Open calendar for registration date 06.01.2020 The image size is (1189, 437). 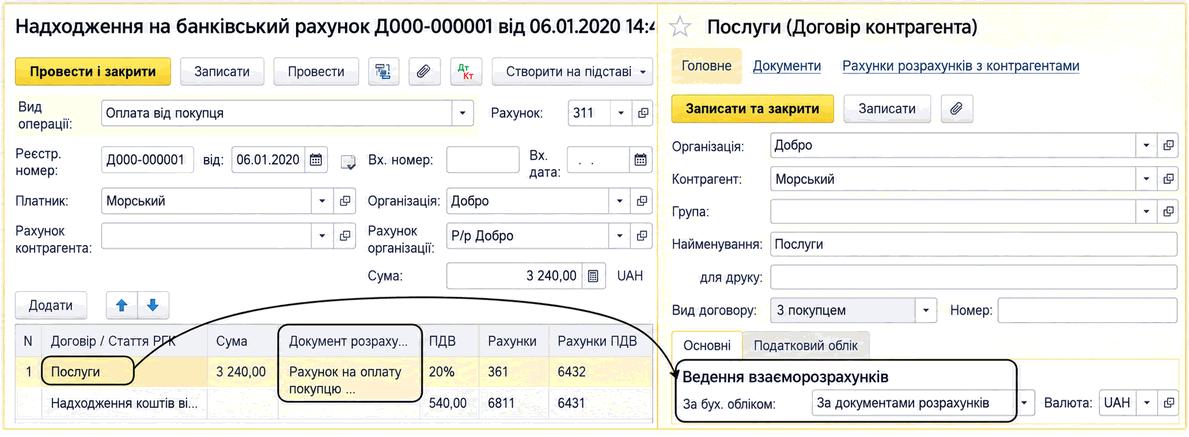(x=316, y=160)
